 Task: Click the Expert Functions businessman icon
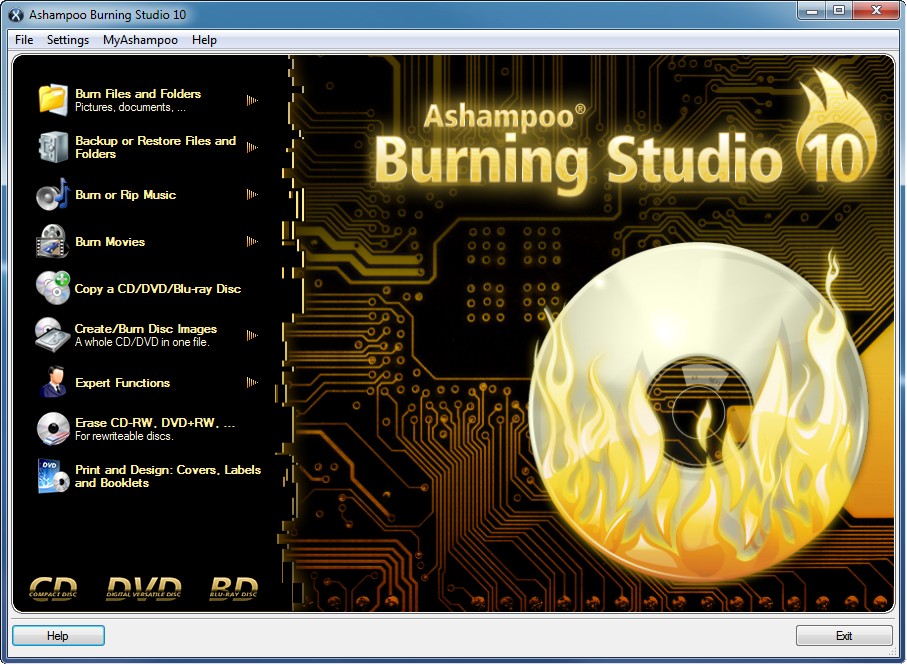[53, 382]
